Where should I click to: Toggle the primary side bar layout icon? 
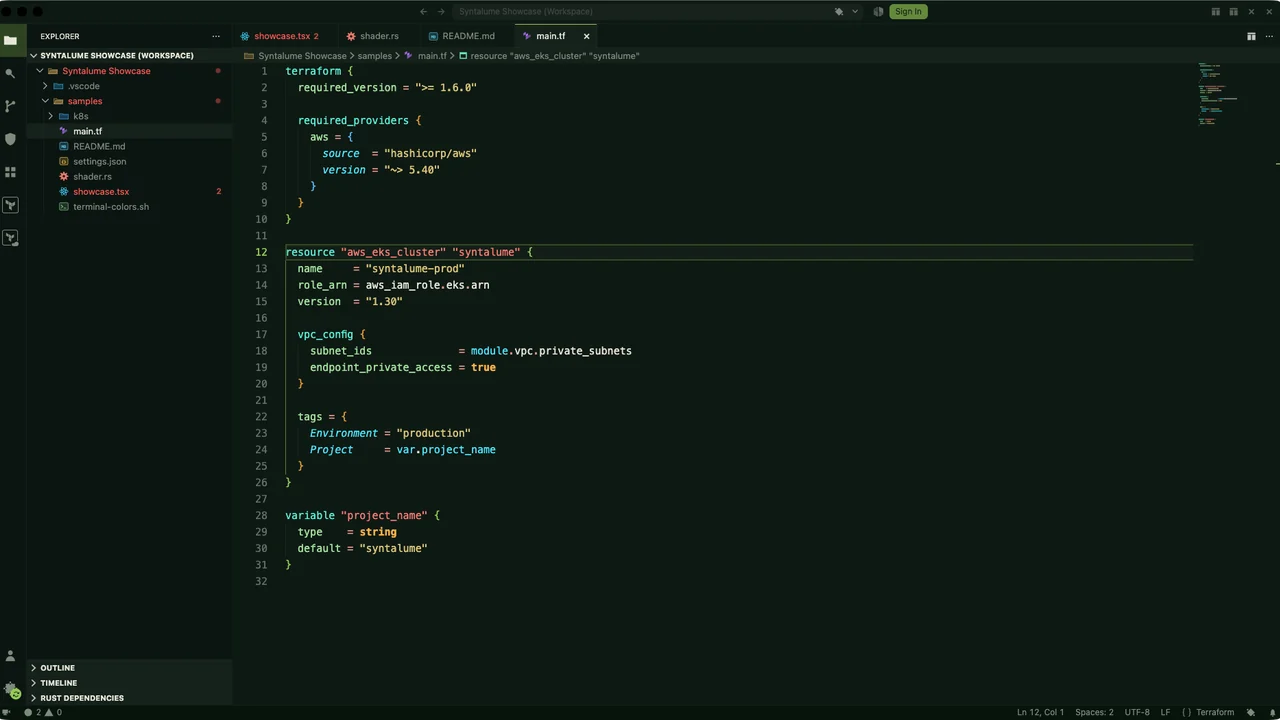(1216, 11)
